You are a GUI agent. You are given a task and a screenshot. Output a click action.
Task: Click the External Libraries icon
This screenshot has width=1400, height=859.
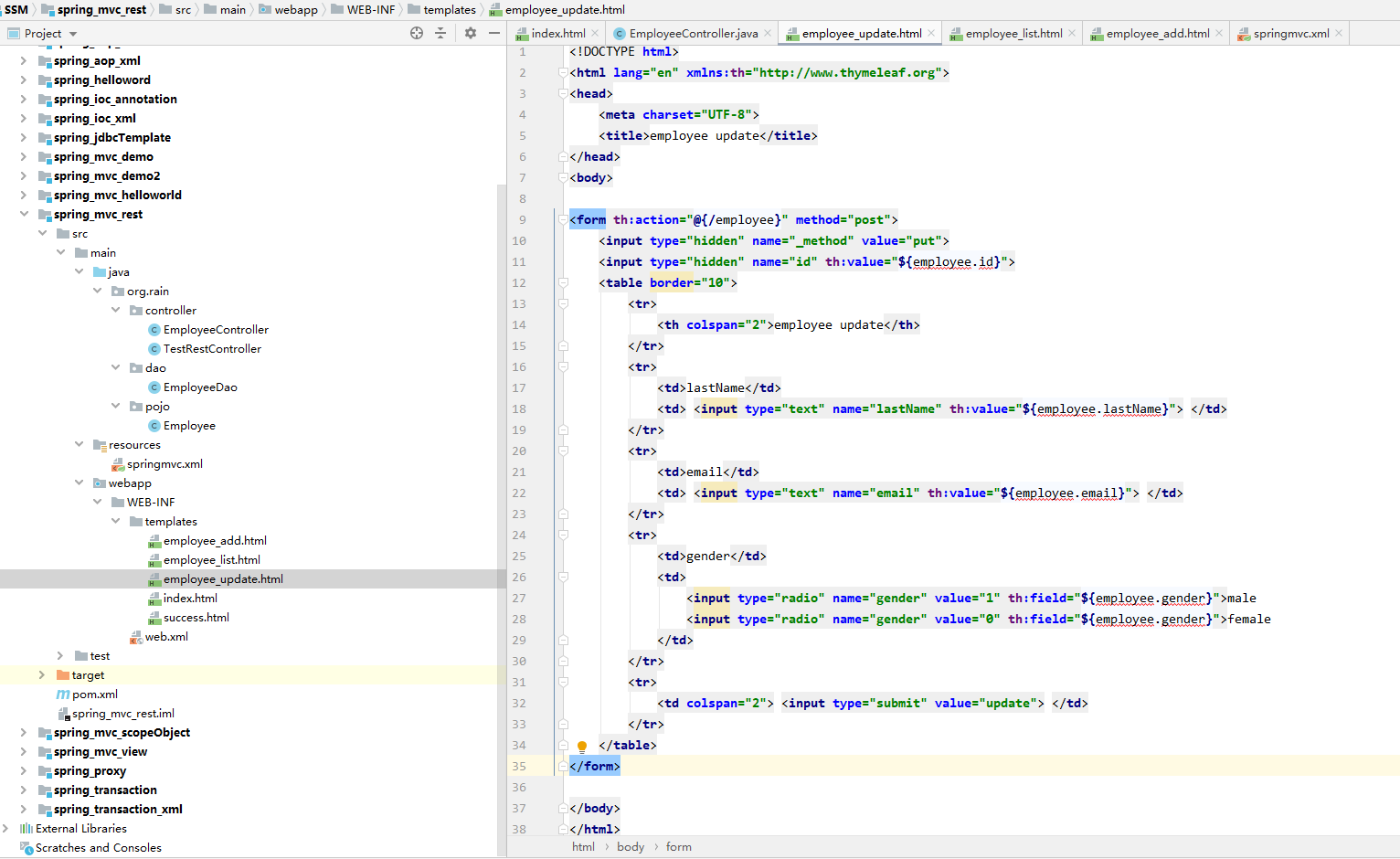(27, 829)
